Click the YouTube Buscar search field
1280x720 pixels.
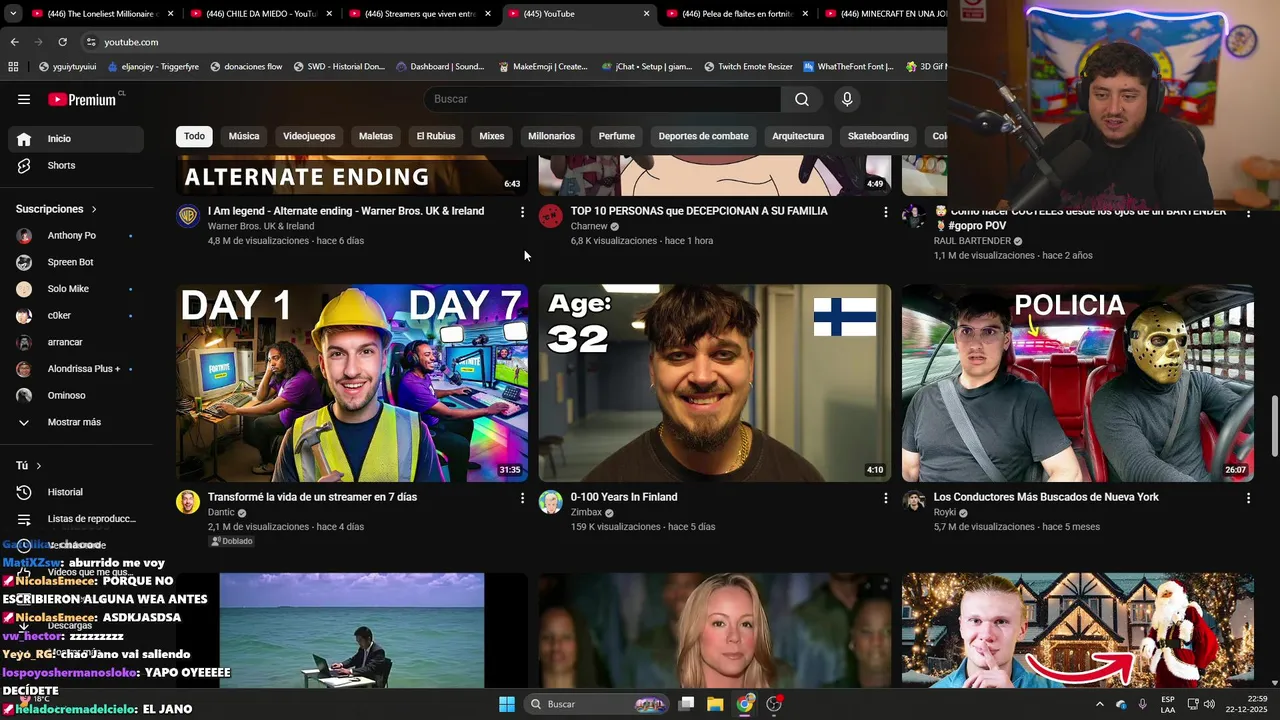602,99
